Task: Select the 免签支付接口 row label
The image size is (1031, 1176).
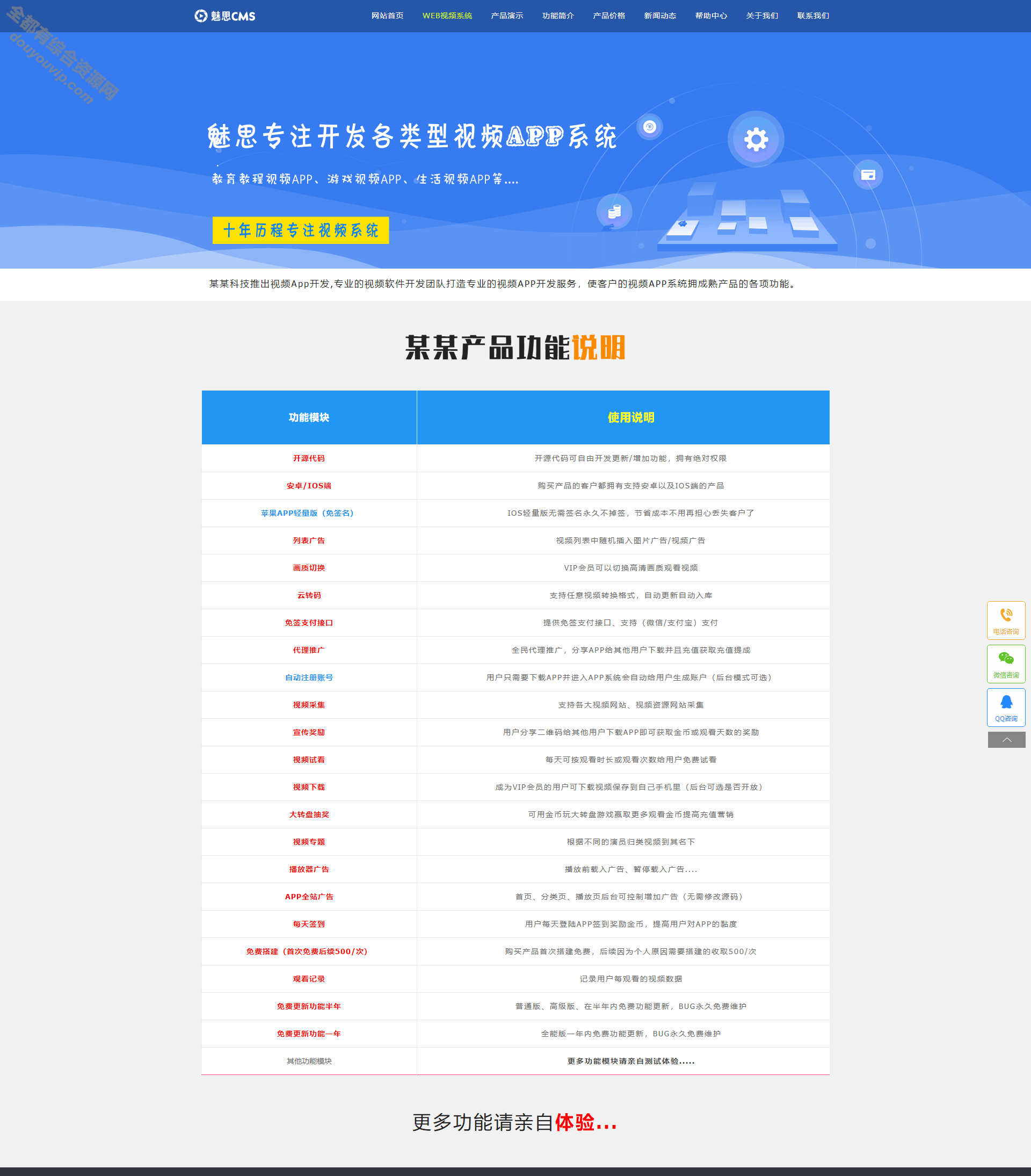Action: click(x=309, y=623)
